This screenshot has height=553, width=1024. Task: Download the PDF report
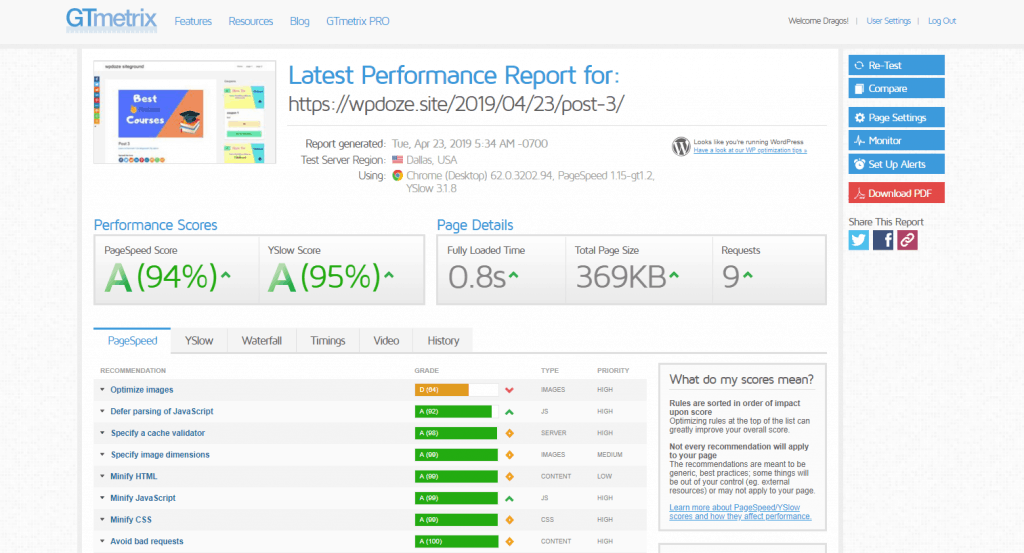tap(896, 193)
